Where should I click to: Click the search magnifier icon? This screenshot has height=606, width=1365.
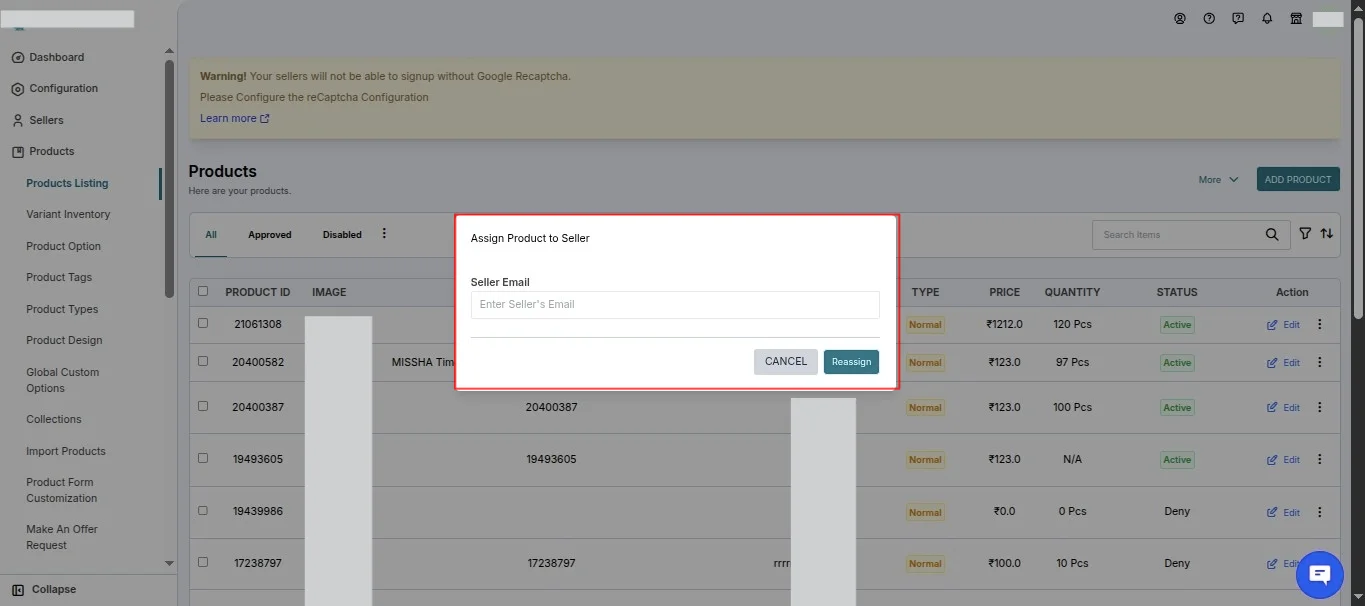coord(1271,235)
